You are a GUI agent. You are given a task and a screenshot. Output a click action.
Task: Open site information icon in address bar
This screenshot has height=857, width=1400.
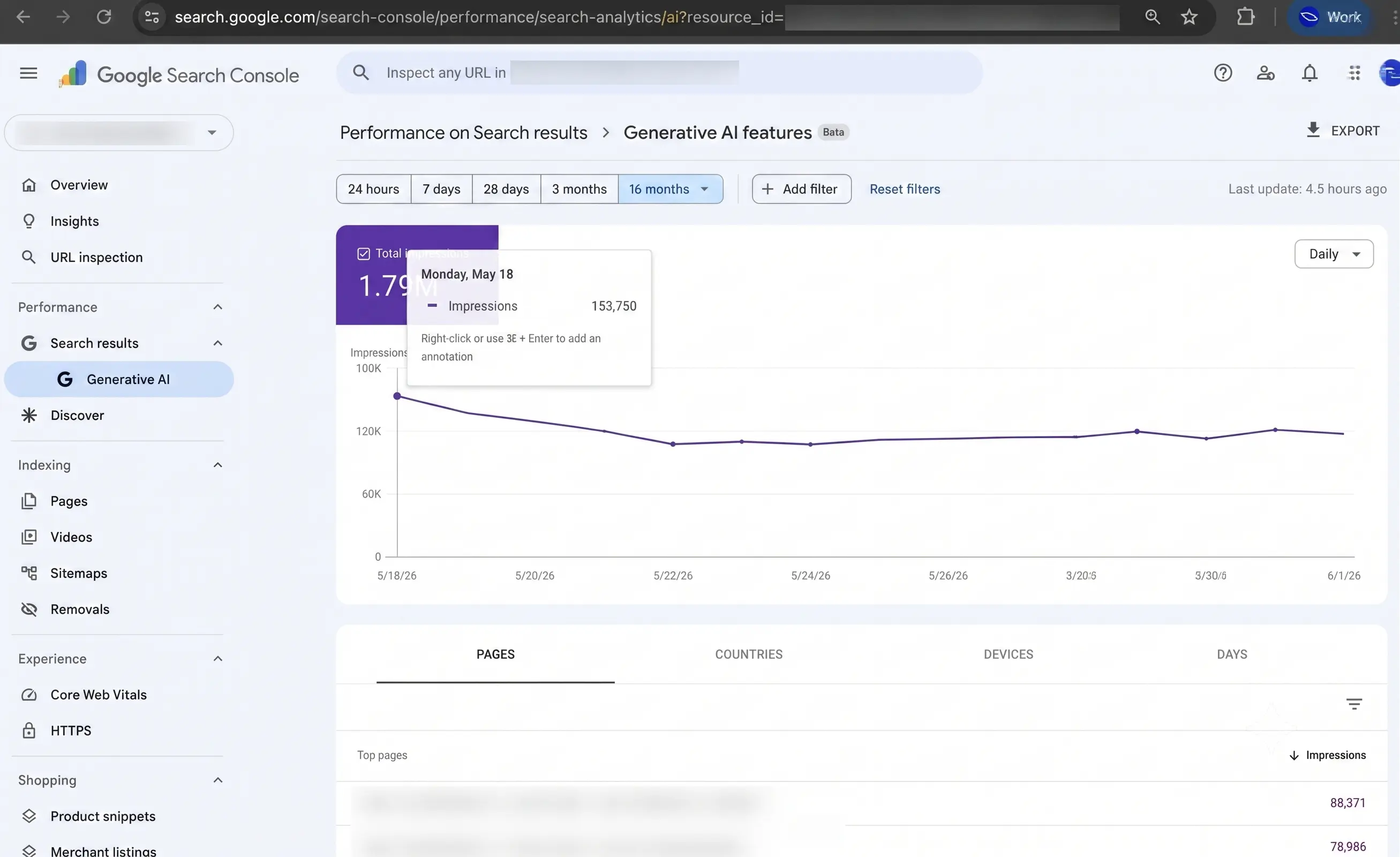[x=152, y=17]
